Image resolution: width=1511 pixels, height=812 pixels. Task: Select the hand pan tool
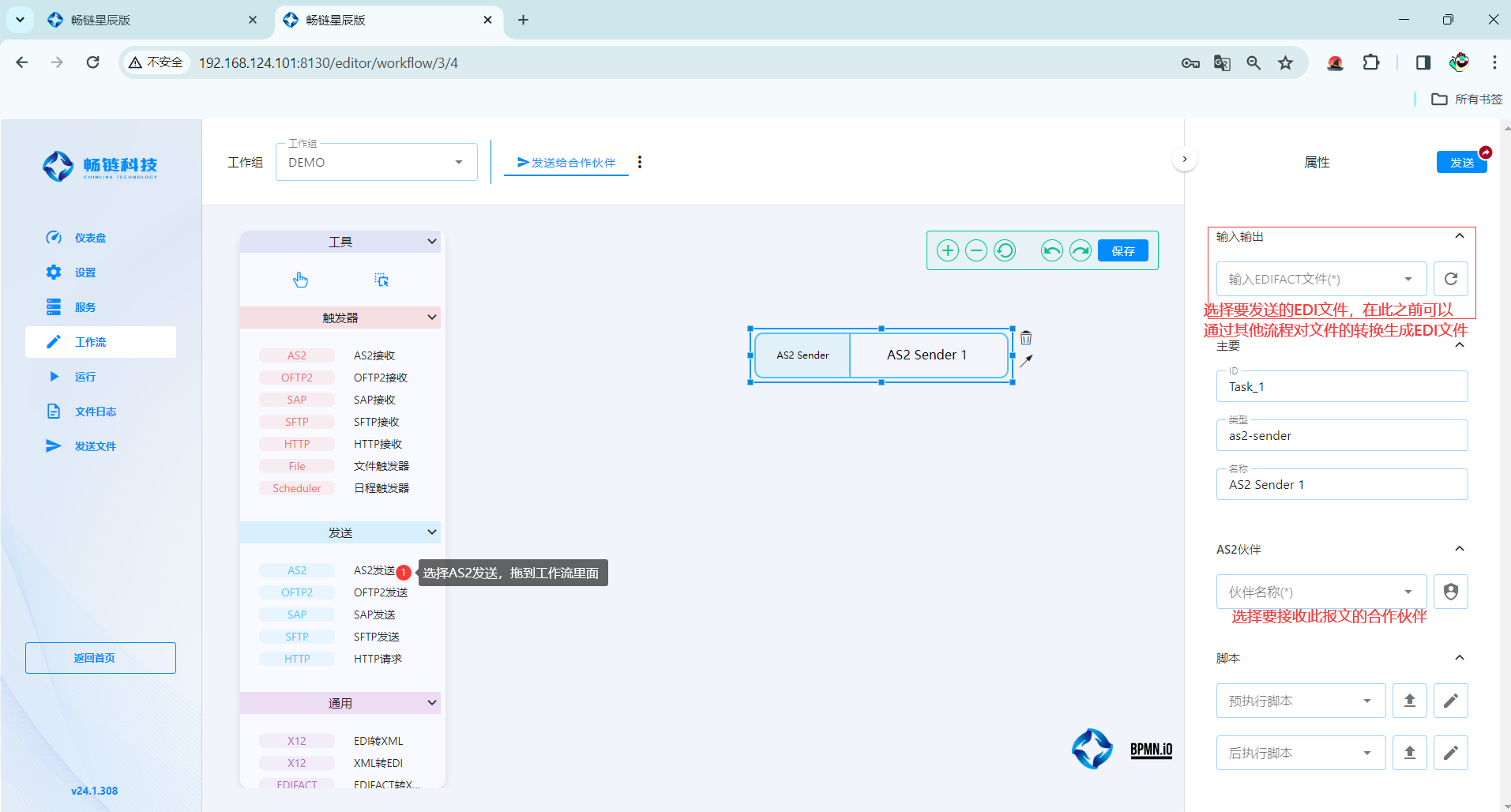[x=300, y=280]
